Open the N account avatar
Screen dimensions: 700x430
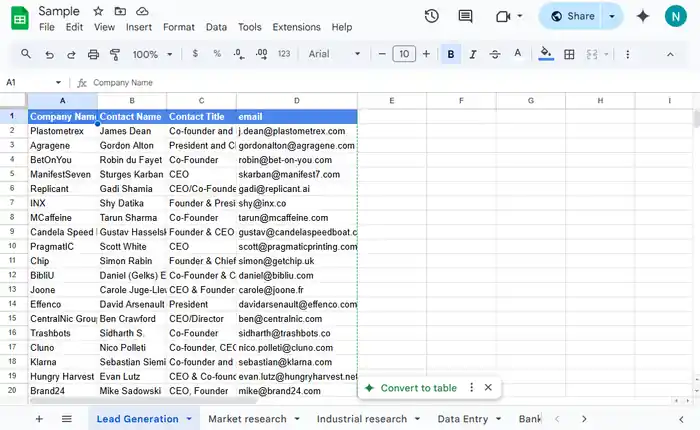point(675,17)
